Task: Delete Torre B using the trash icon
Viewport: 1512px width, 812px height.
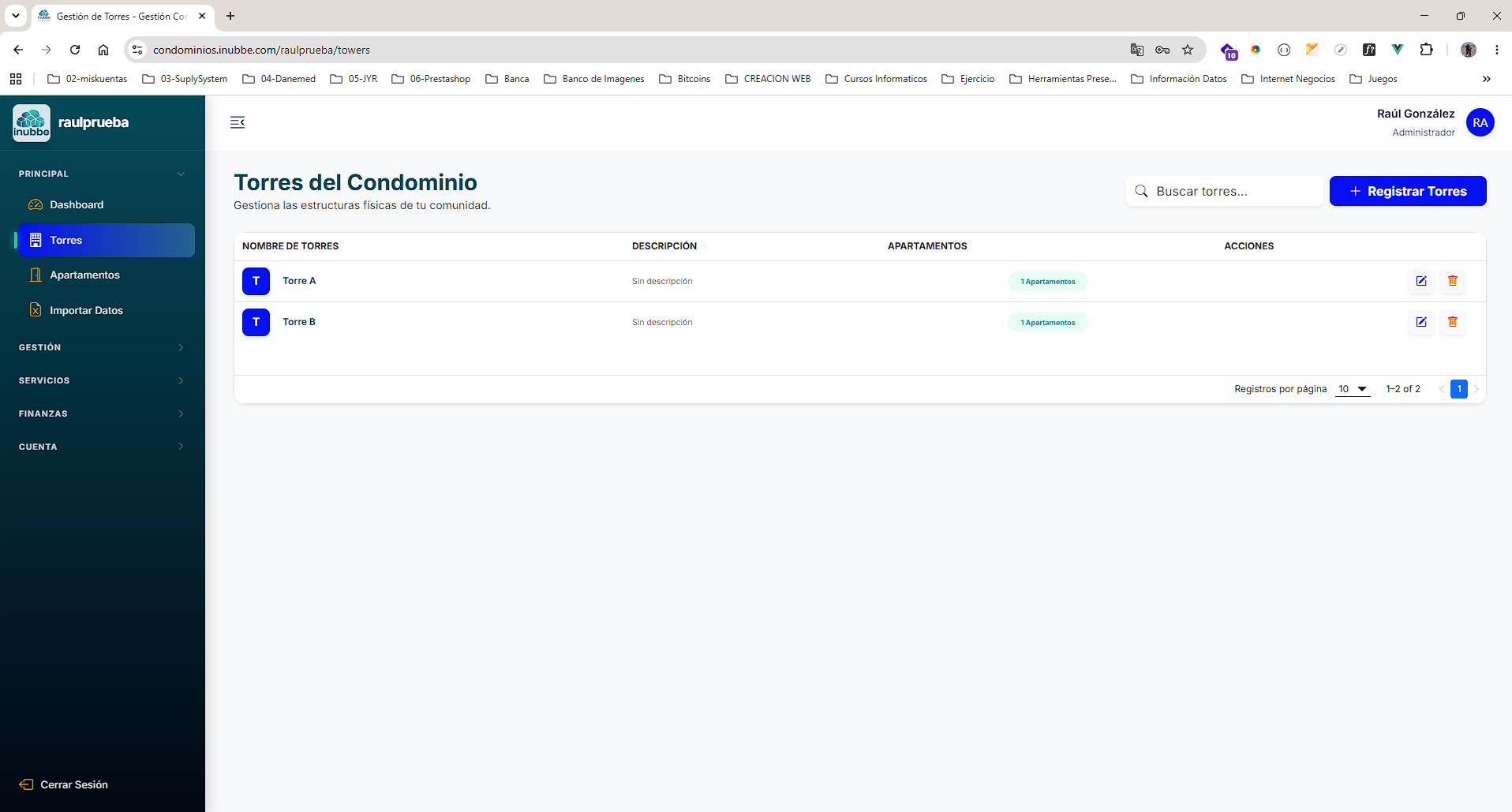Action: point(1452,322)
